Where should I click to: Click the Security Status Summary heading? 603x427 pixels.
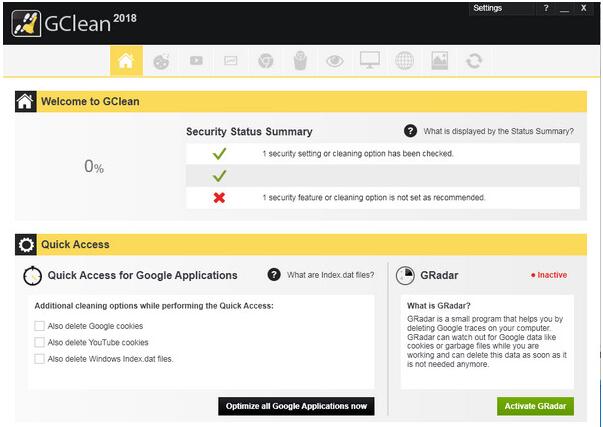coord(249,132)
